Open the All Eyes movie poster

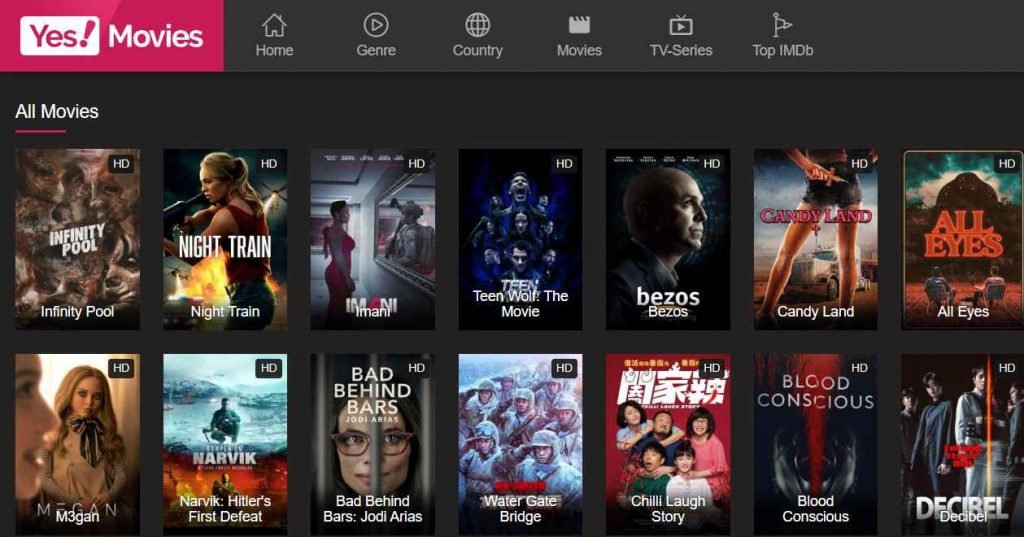coord(963,239)
